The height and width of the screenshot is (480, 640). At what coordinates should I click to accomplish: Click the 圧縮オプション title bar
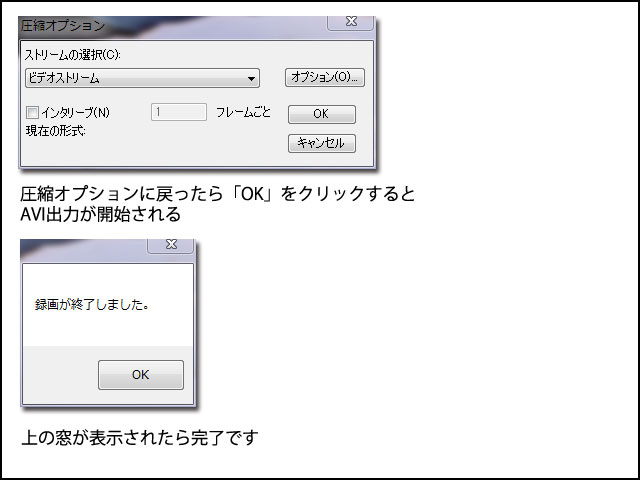pos(171,27)
